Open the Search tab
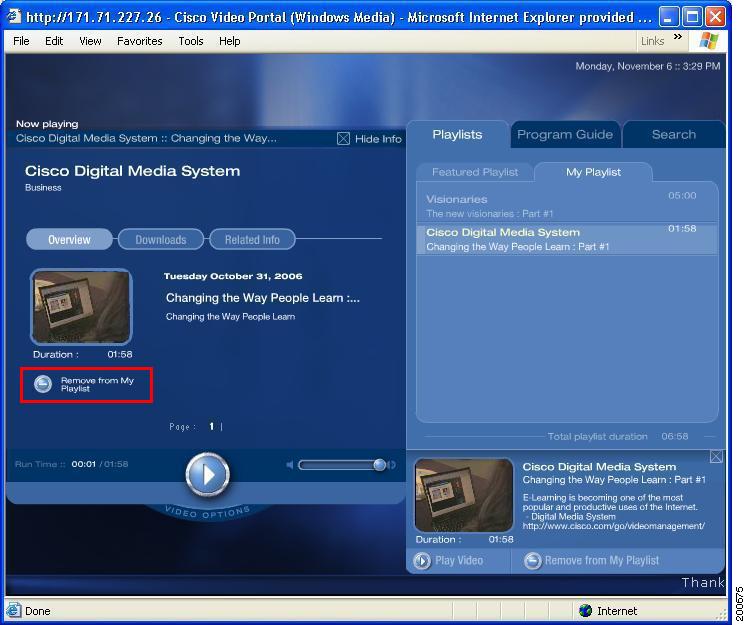Screen dimensions: 745x625 tap(673, 135)
